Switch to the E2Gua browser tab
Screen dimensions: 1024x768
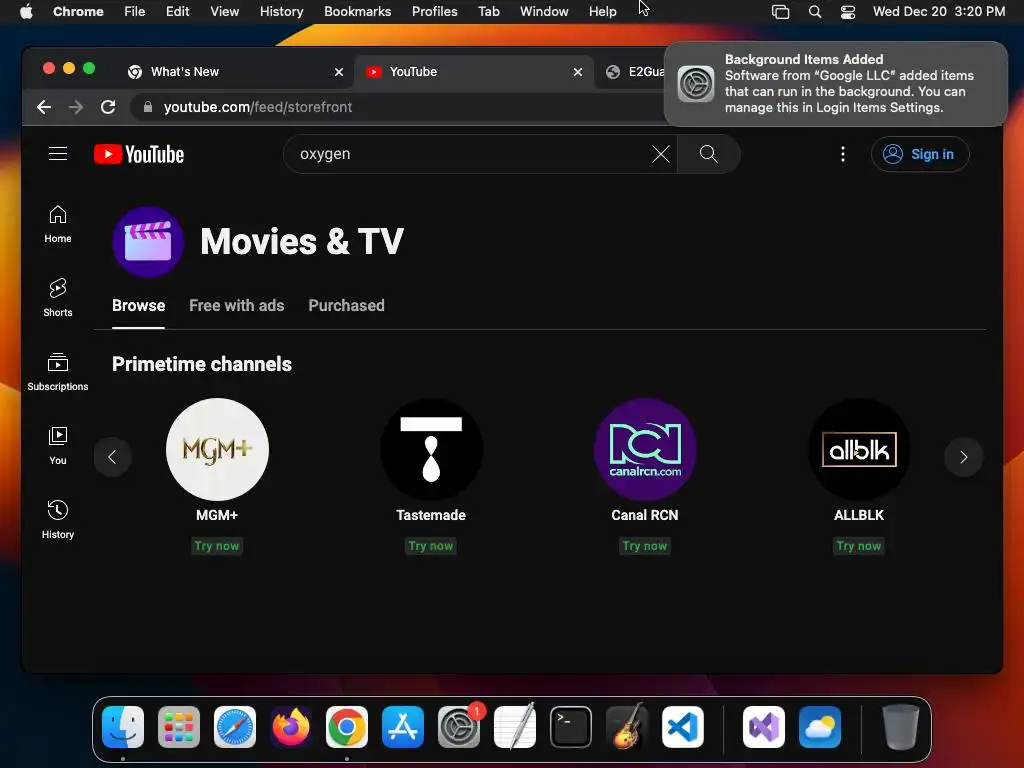coord(633,72)
